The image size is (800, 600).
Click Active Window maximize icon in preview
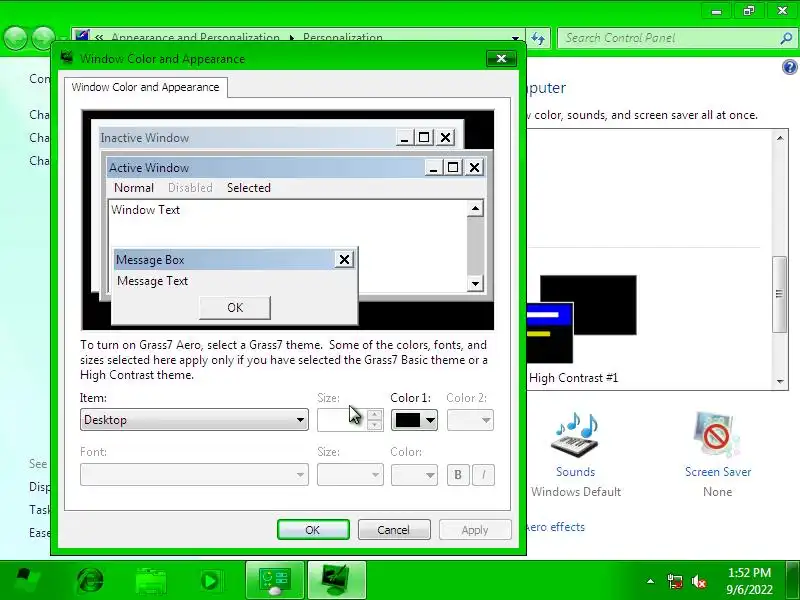[x=453, y=167]
